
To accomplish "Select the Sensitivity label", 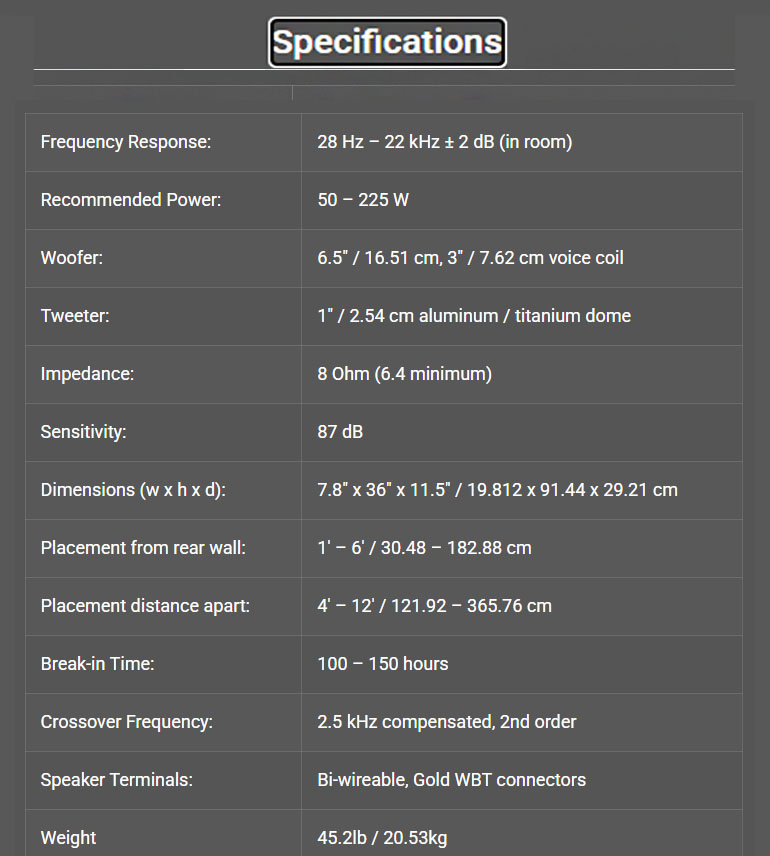I will (x=83, y=432).
